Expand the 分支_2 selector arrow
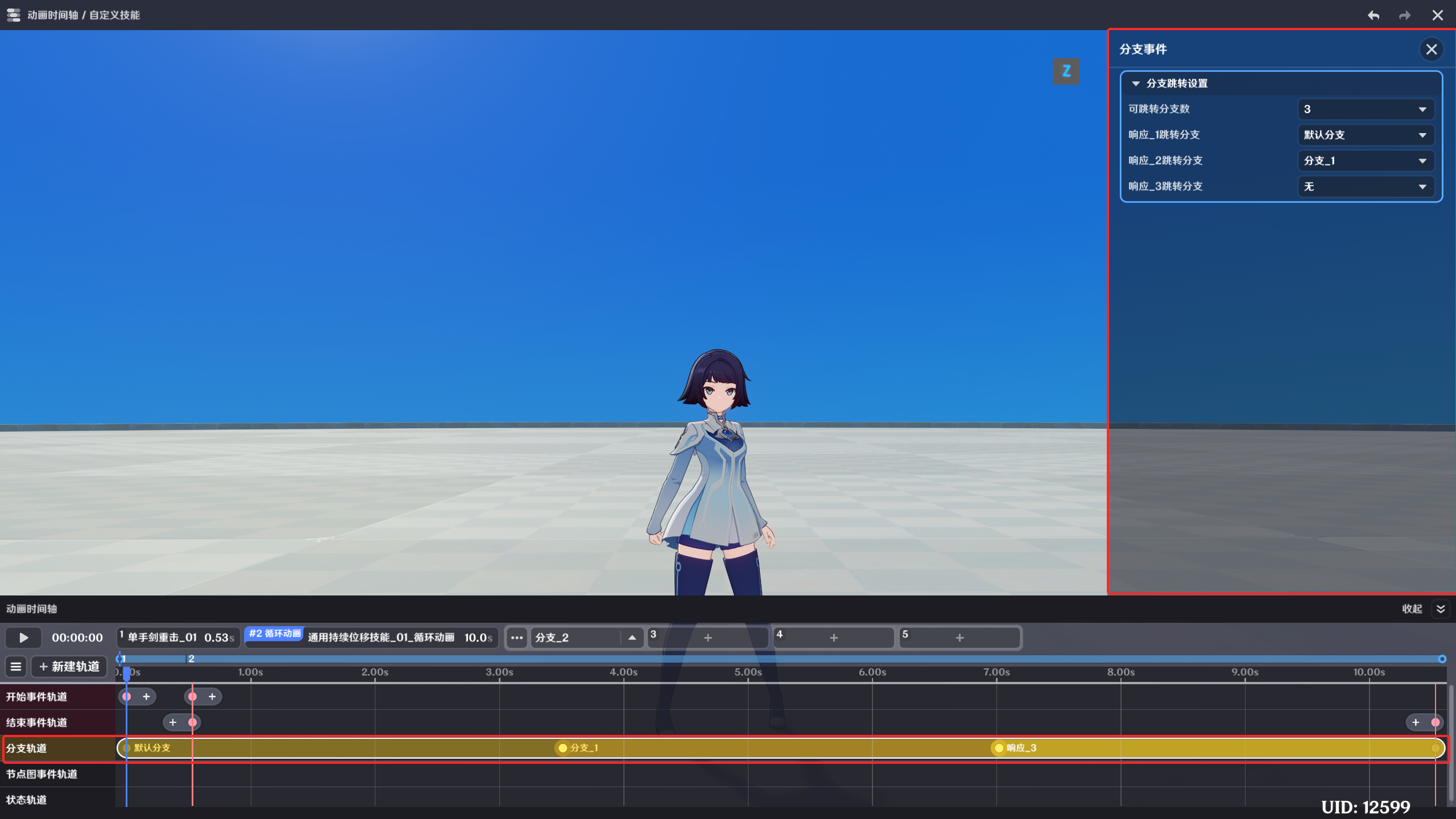1456x819 pixels. click(x=632, y=638)
